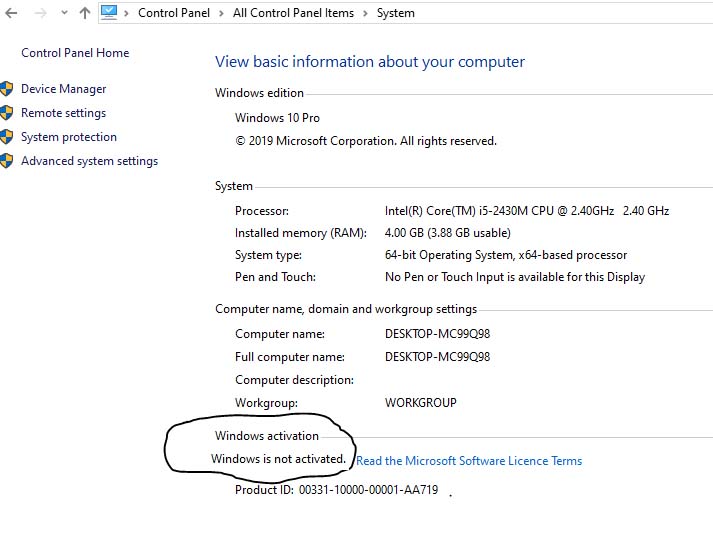Open System protection link
This screenshot has height=555, width=713.
(69, 137)
